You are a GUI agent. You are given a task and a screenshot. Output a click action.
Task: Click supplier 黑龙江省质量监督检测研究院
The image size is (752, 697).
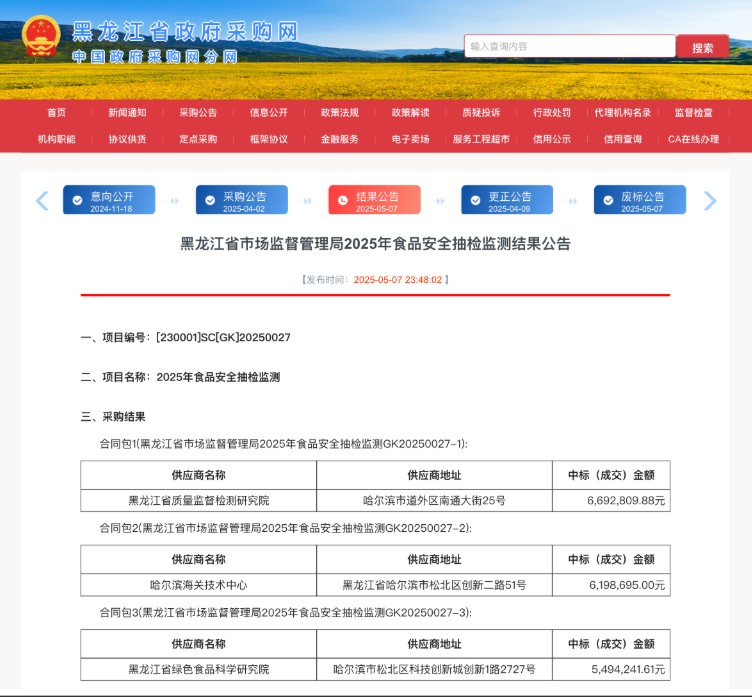tap(199, 500)
